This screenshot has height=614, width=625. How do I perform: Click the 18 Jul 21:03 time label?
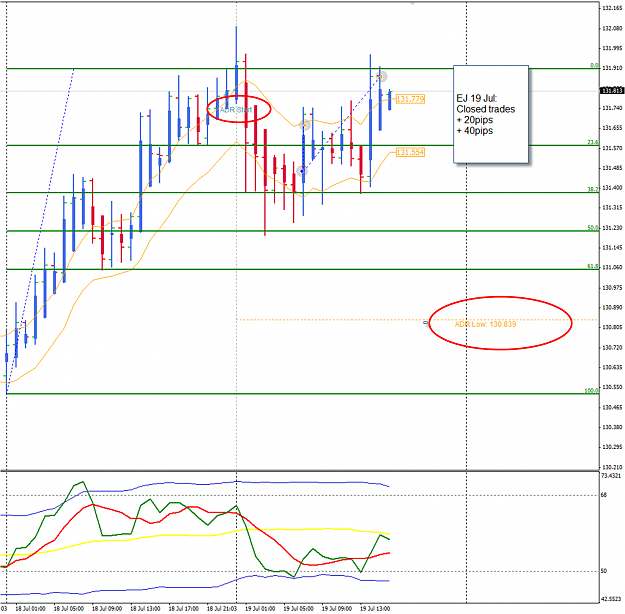pos(222,608)
